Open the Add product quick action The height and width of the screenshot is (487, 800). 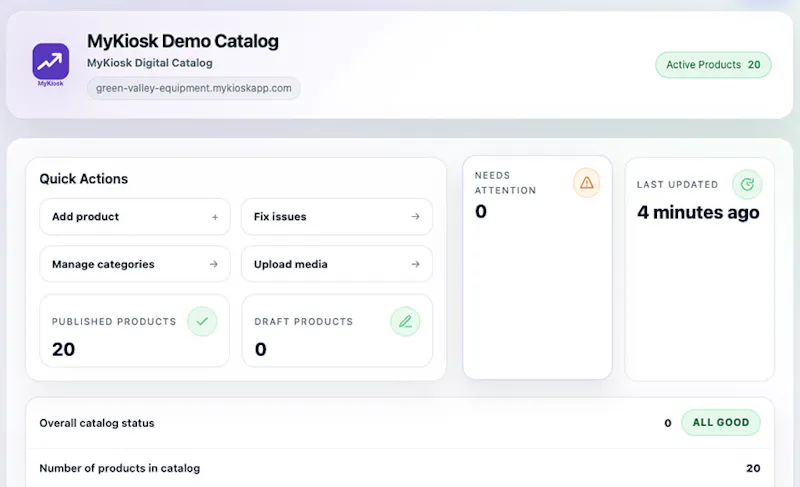[135, 217]
